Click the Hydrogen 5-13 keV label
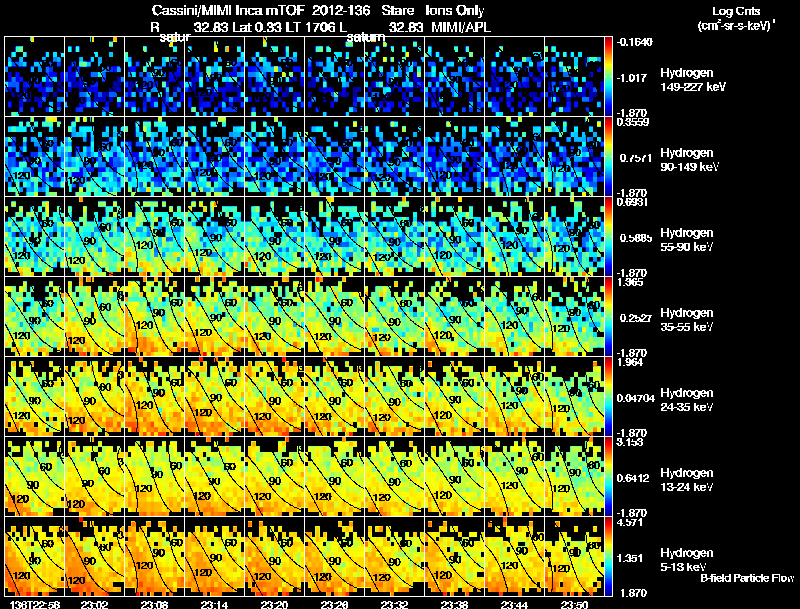This screenshot has height=609, width=800. [x=687, y=560]
